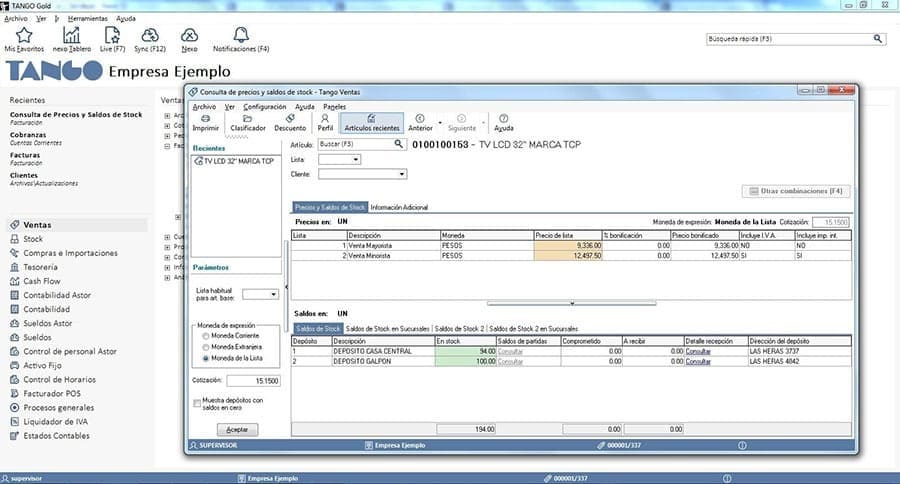Screen dimensions: 900x484
Task: Click Otras combinaciones (F4) button
Action: point(796,191)
